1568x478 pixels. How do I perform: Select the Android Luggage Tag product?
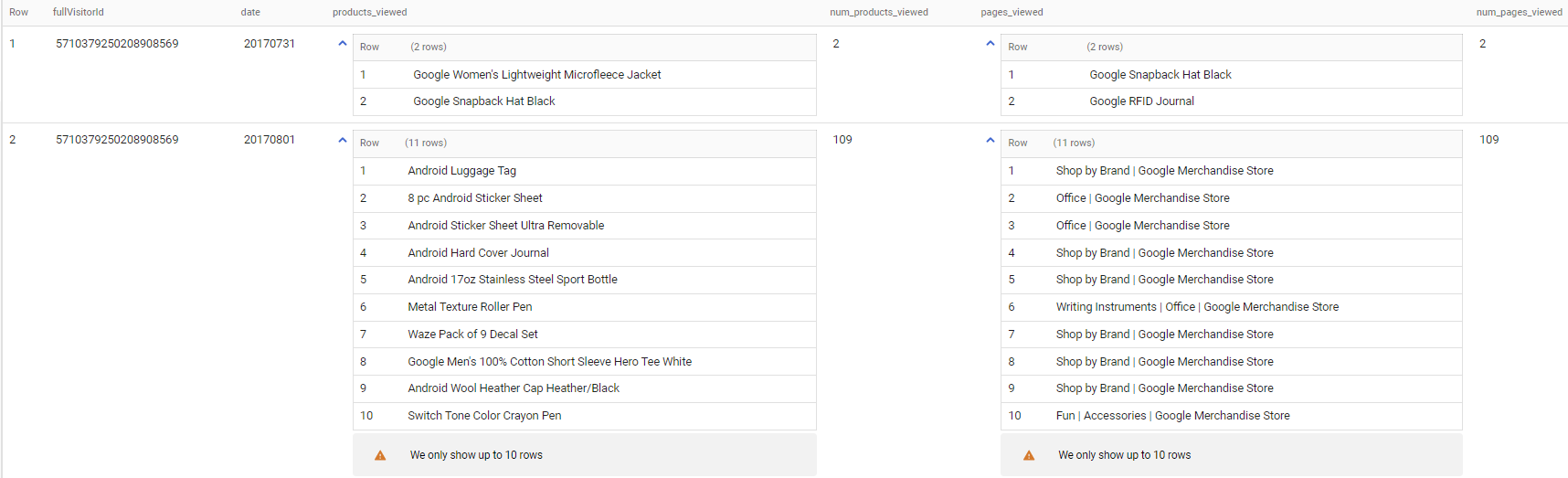(x=462, y=171)
